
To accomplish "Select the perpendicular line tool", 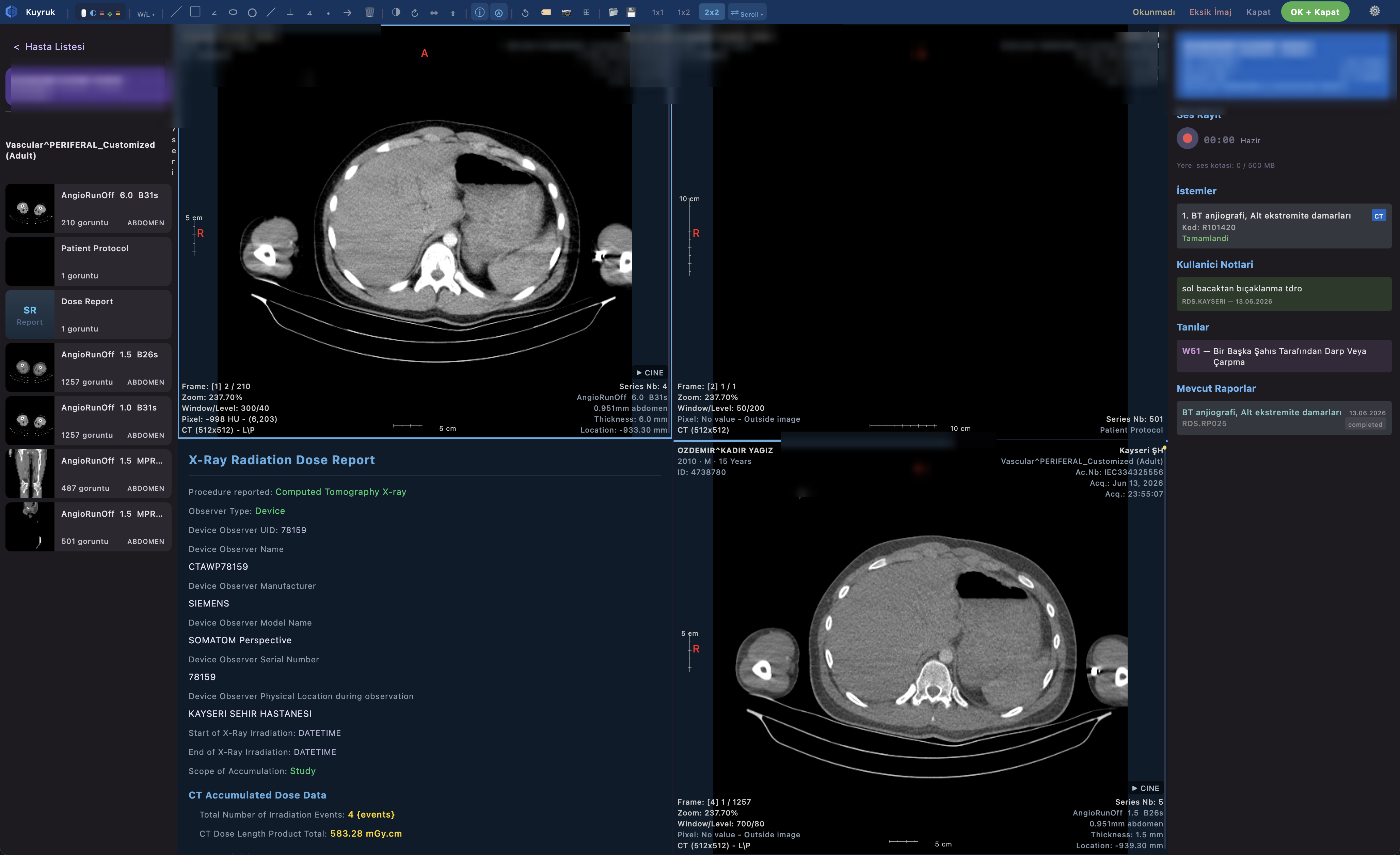I will 290,12.
